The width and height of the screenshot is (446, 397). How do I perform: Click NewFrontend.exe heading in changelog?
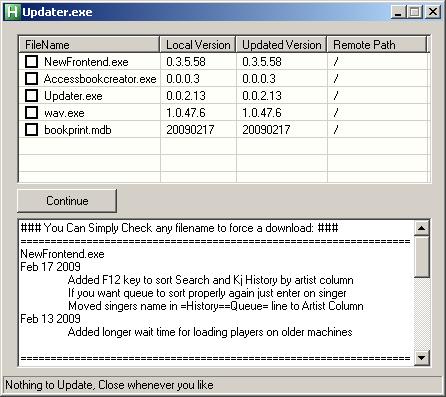62,254
